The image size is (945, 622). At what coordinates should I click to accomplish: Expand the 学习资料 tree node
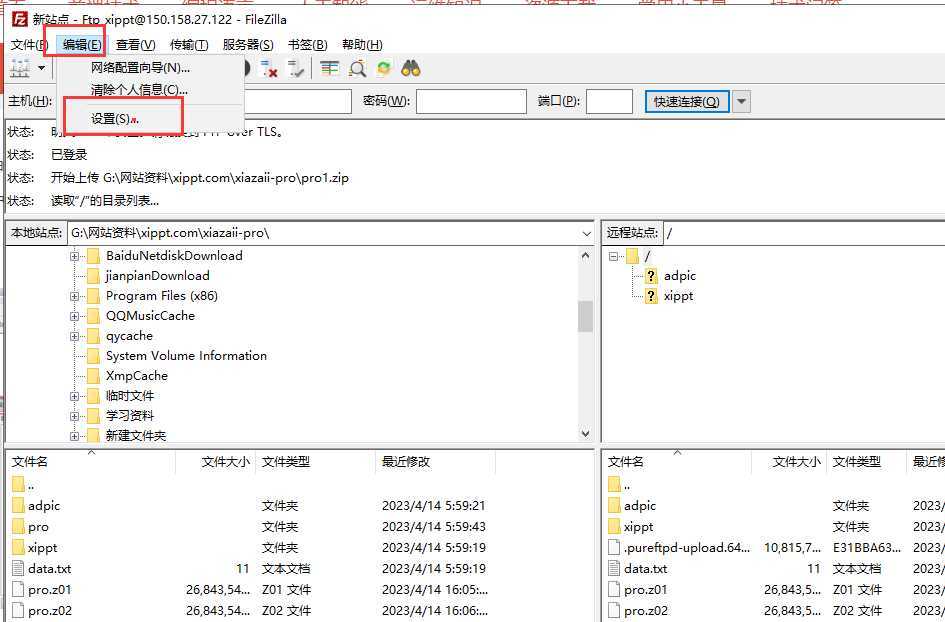pyautogui.click(x=74, y=416)
